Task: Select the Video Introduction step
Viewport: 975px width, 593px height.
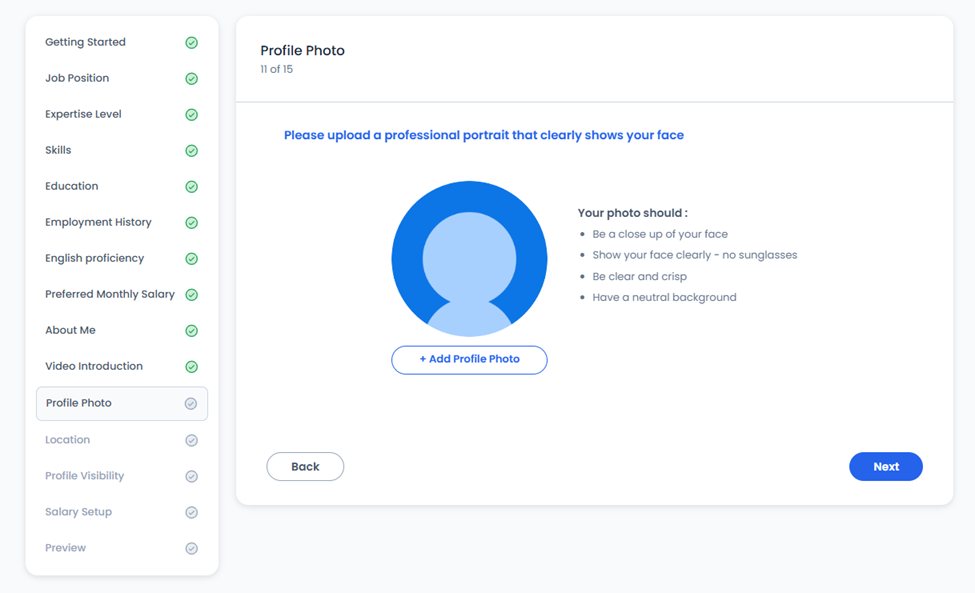Action: pos(121,367)
